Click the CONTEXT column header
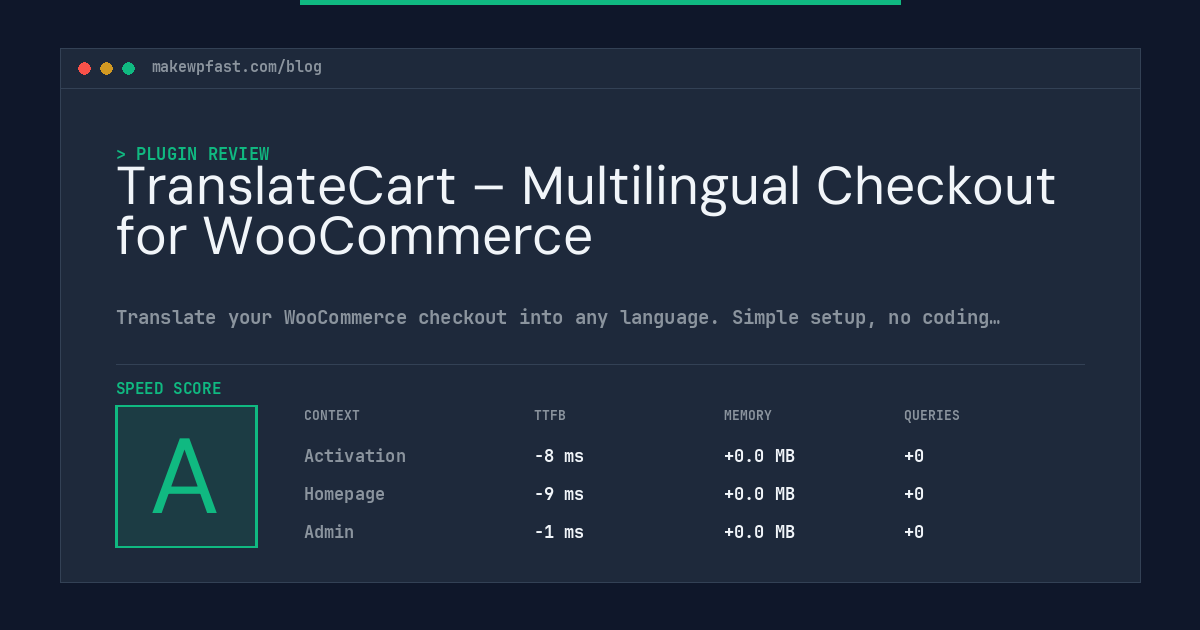The image size is (1200, 630). tap(332, 416)
